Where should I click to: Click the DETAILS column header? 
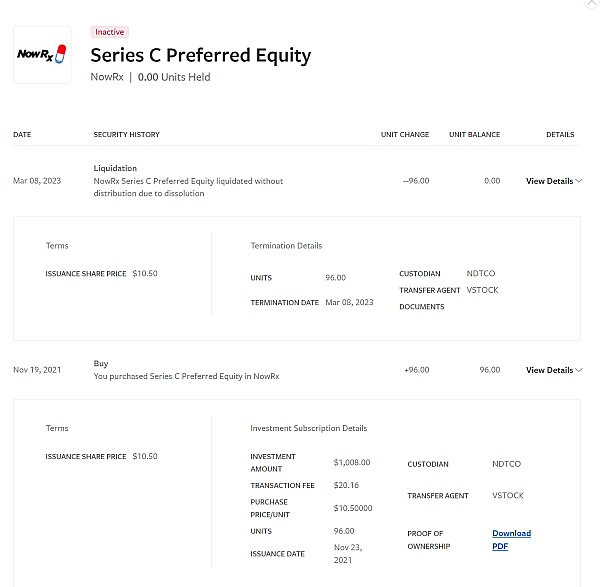pos(560,134)
